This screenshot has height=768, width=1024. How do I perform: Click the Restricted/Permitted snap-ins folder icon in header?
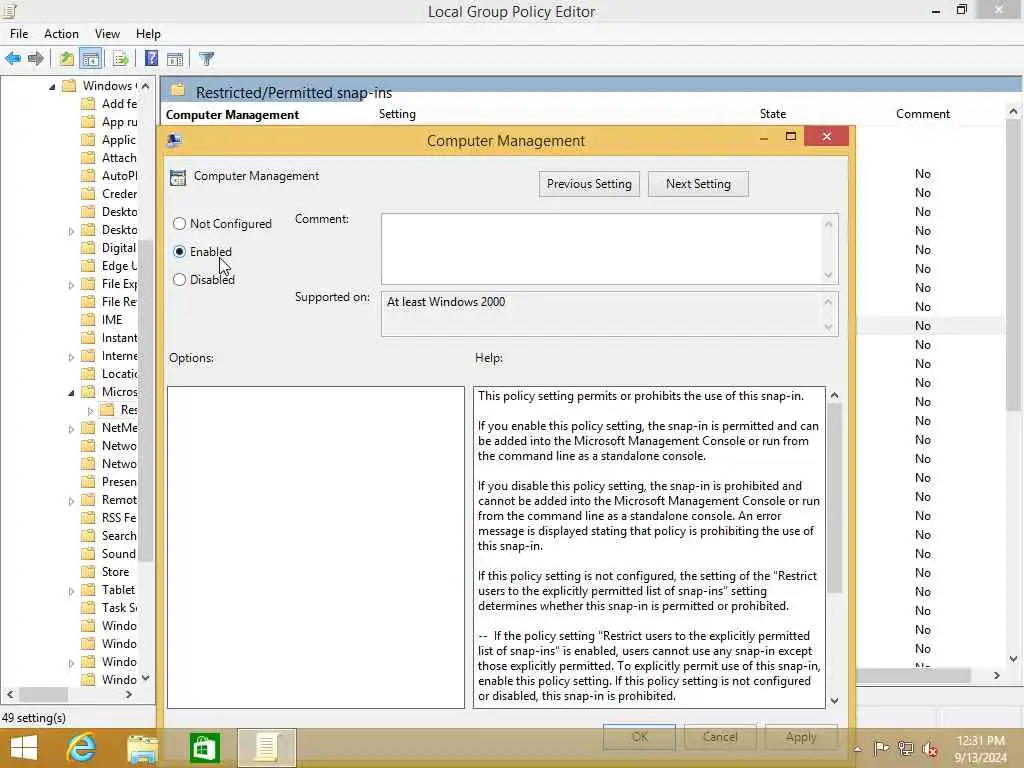point(178,91)
